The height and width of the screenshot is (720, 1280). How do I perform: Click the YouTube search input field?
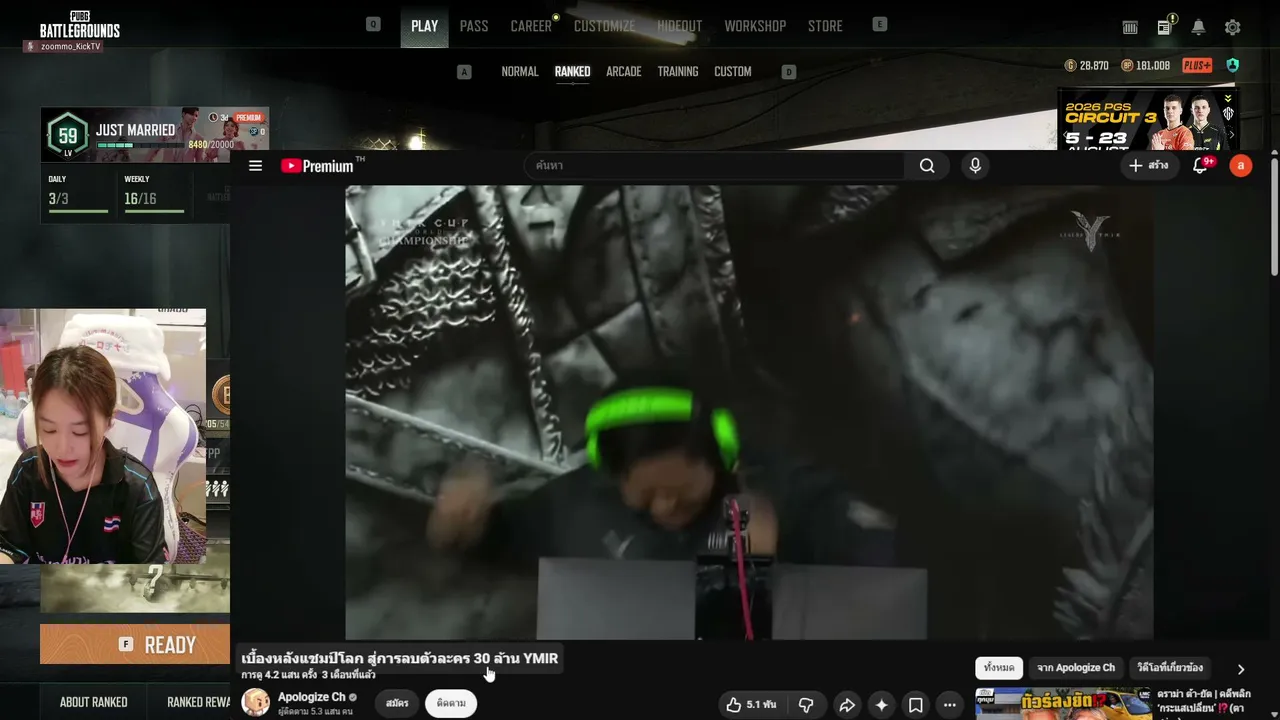pos(714,166)
